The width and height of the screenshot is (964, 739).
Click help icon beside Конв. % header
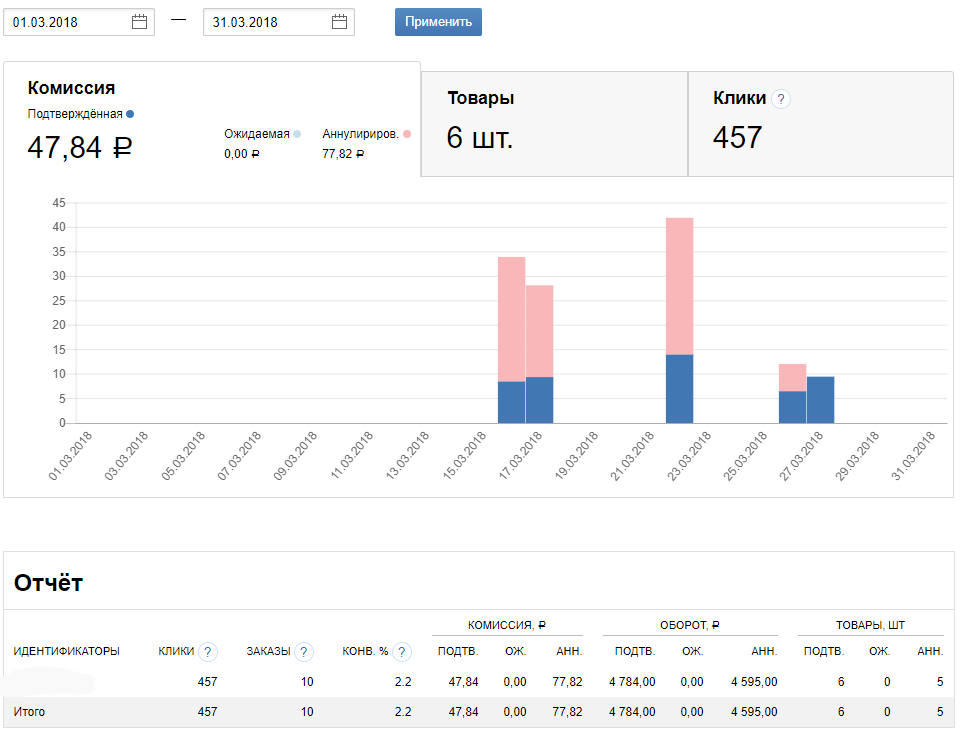pyautogui.click(x=401, y=652)
